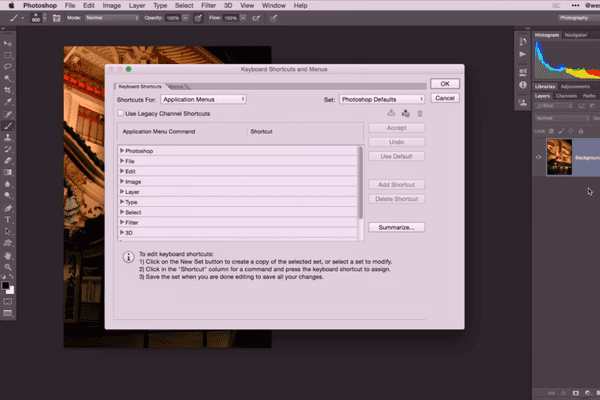The height and width of the screenshot is (400, 600).
Task: Expand the Filter command group
Action: tap(122, 222)
